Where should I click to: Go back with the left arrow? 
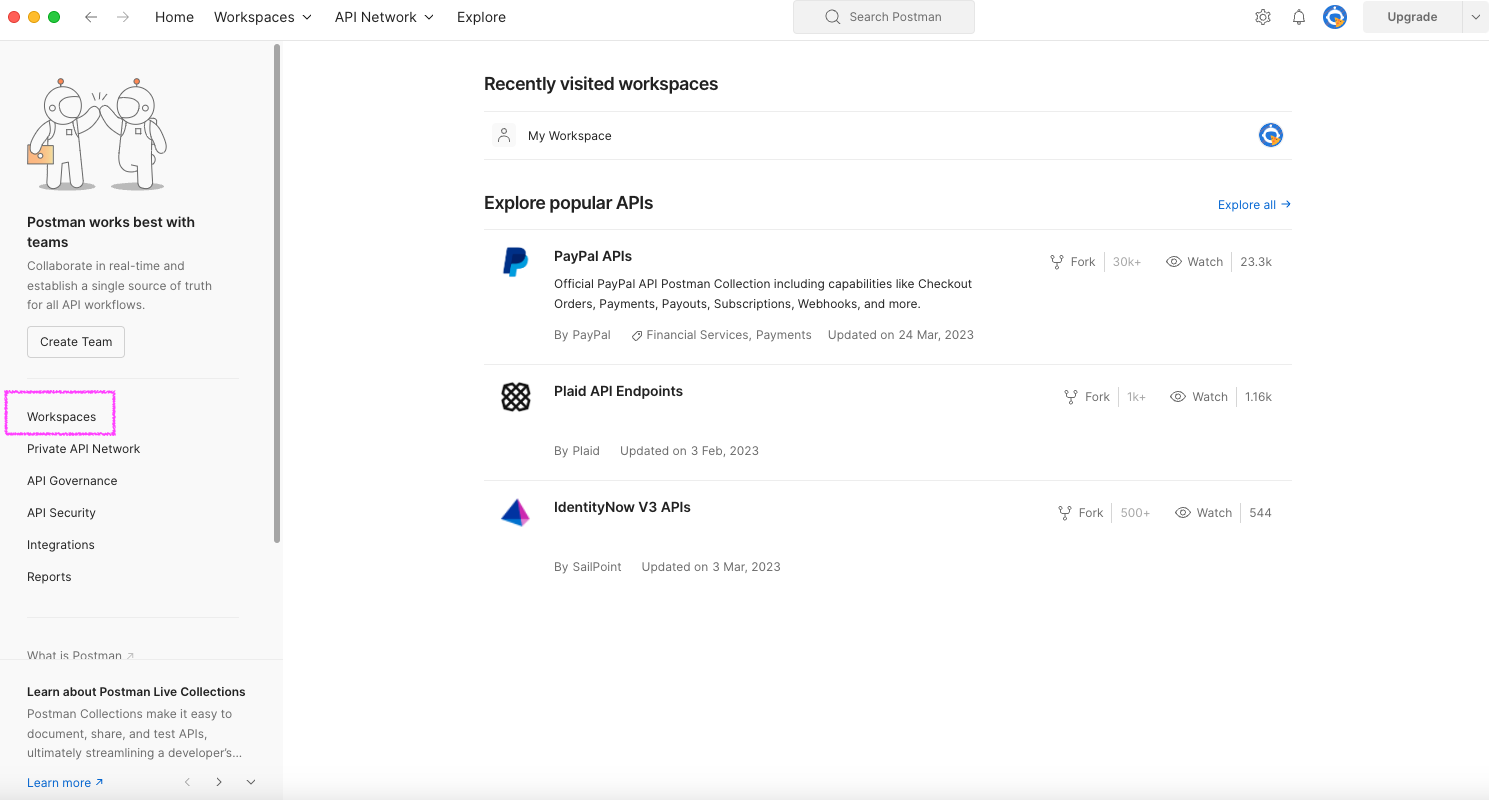91,17
